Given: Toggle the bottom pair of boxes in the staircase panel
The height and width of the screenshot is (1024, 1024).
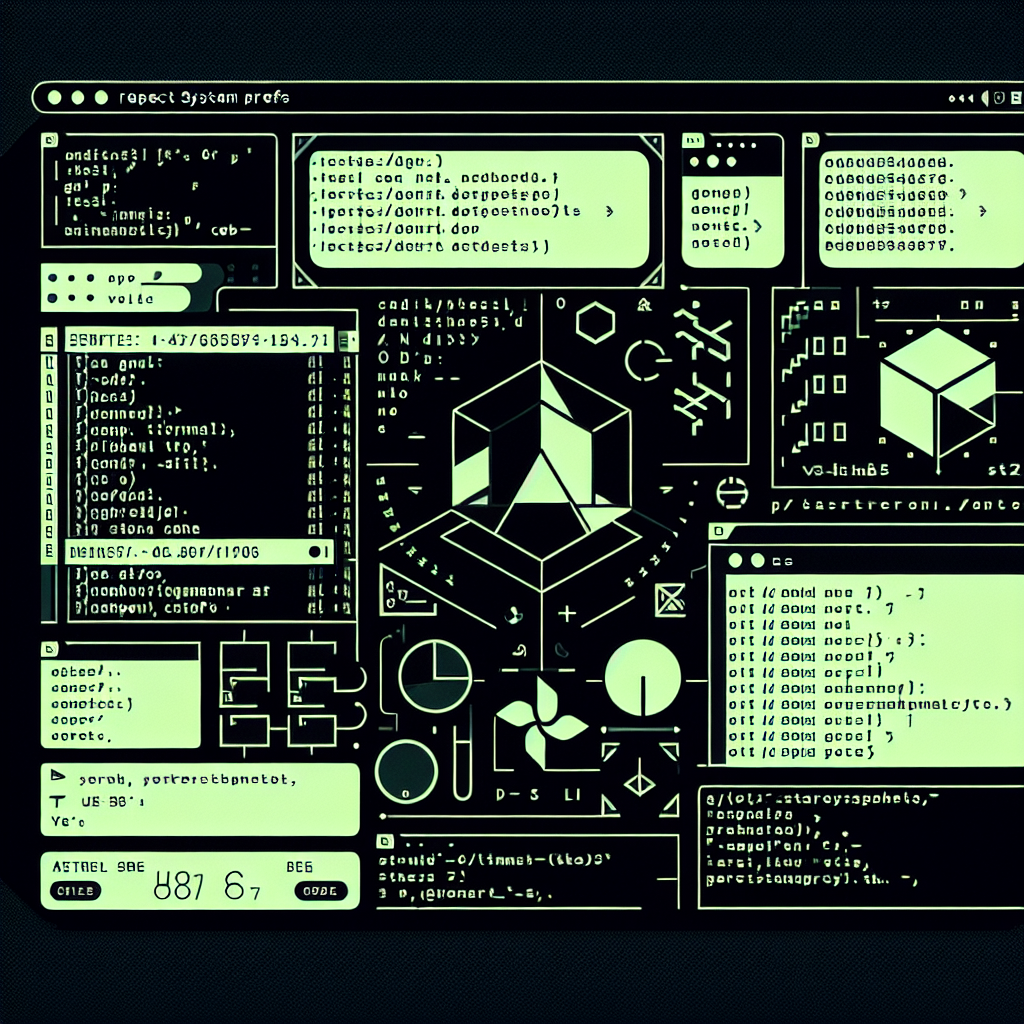Looking at the screenshot, I should (x=829, y=432).
